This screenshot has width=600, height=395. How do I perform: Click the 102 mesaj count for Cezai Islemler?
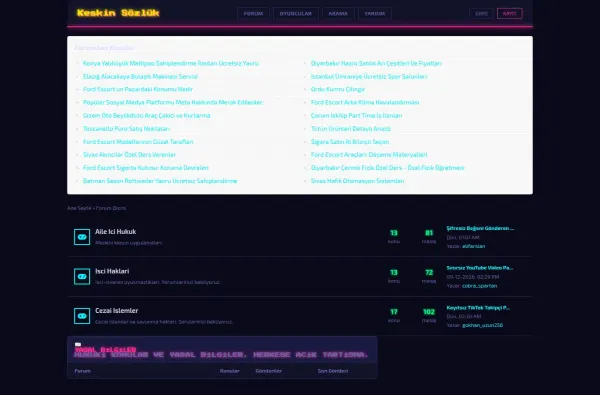click(429, 312)
